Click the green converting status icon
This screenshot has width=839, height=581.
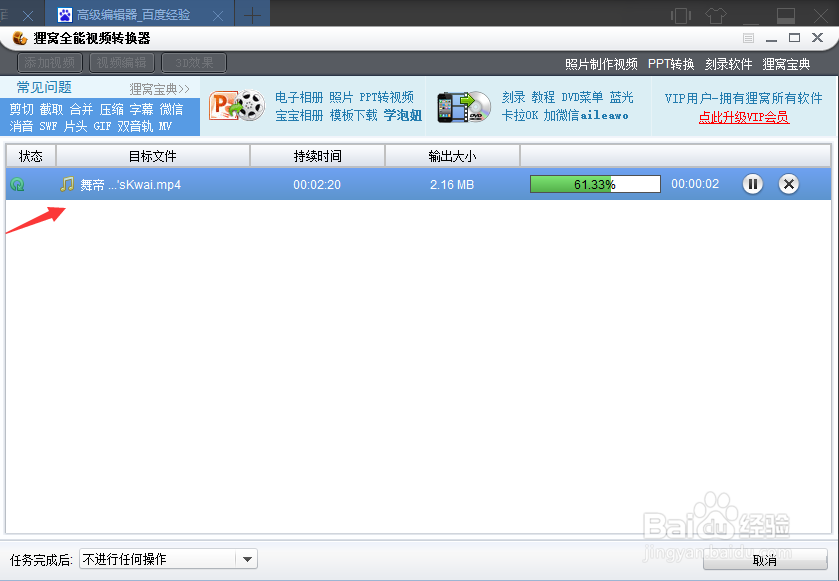(18, 185)
